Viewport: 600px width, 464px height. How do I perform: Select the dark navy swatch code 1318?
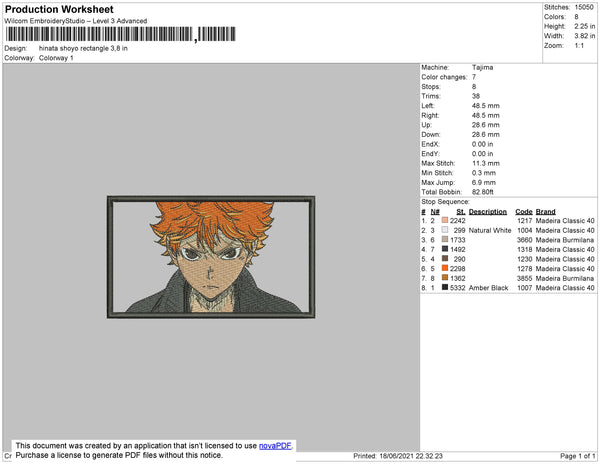445,249
